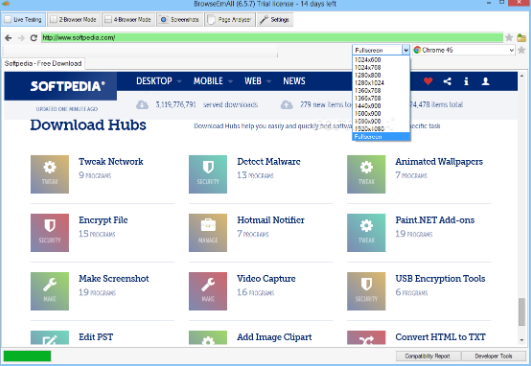Screen dimensions: 531x366
Task: Choose 1024x768 from the resolution list
Action: [x=381, y=67]
